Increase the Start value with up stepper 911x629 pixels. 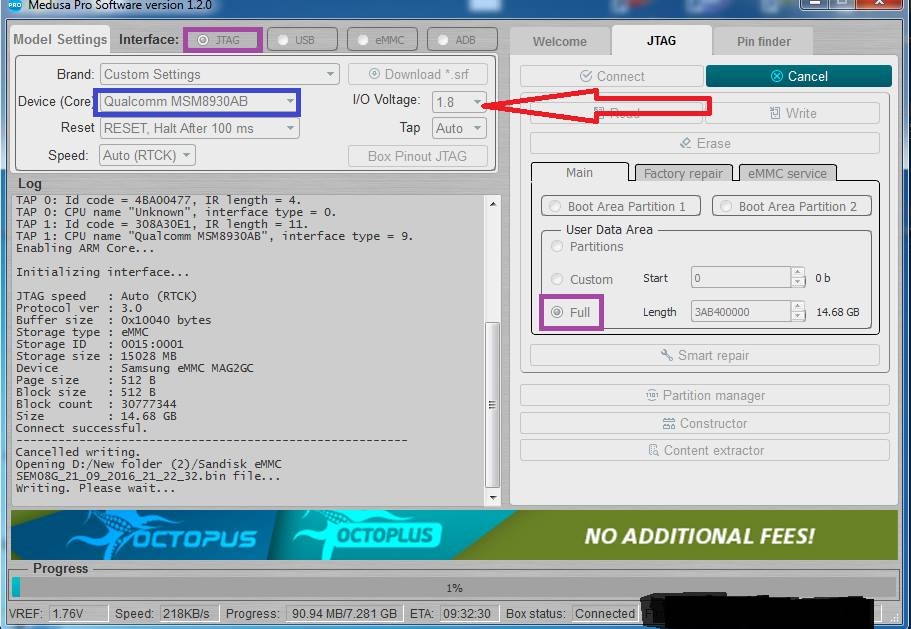coord(798,273)
